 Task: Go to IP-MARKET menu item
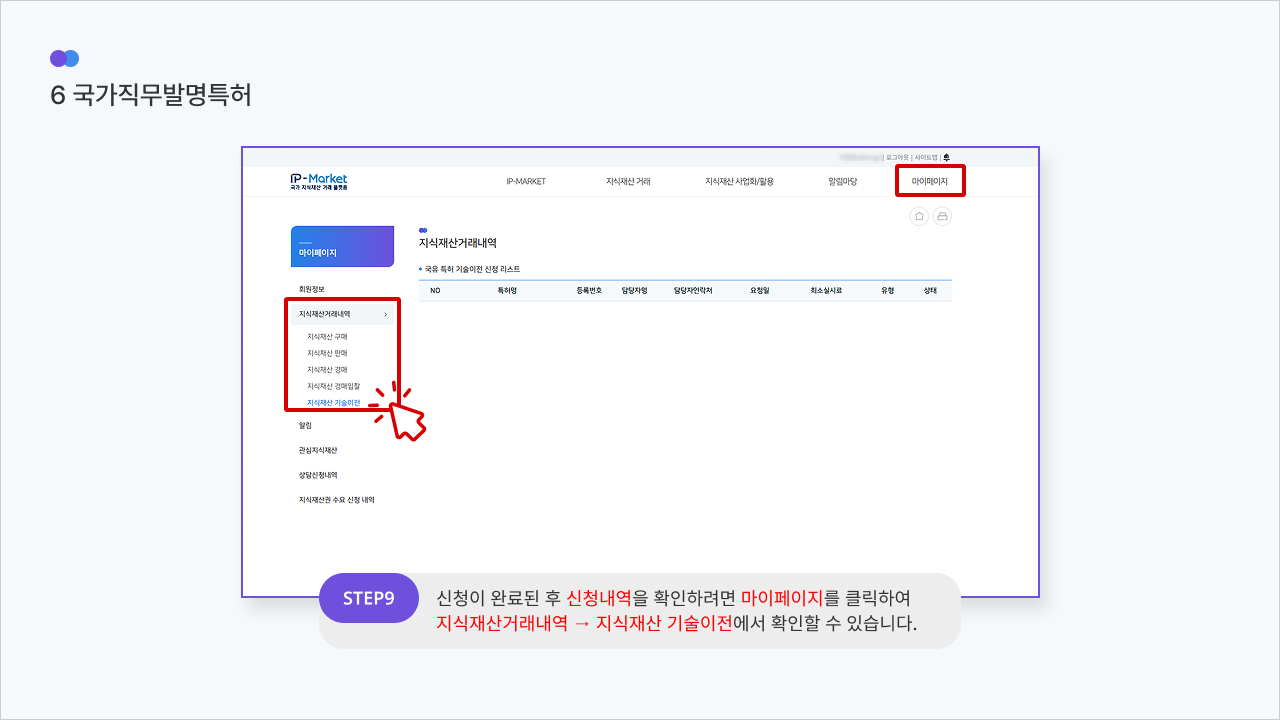tap(526, 181)
